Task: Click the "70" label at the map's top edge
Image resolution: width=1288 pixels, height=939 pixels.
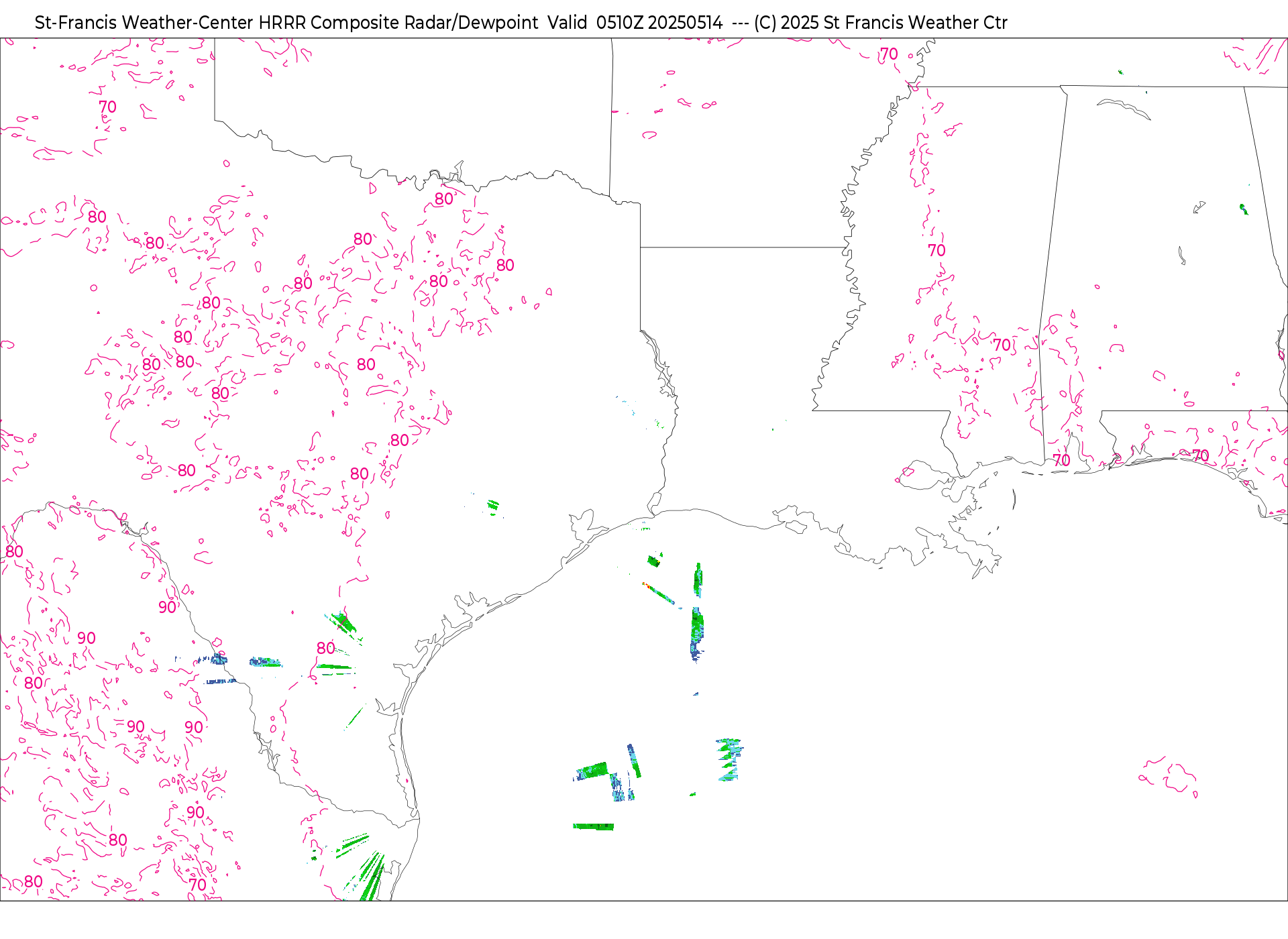Action: point(889,54)
